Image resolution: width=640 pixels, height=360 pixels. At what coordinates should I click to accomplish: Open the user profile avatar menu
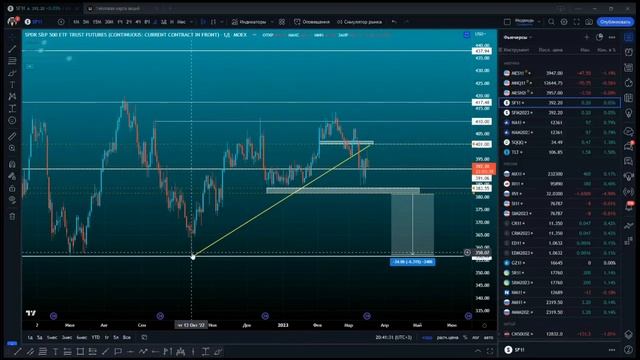(x=12, y=22)
